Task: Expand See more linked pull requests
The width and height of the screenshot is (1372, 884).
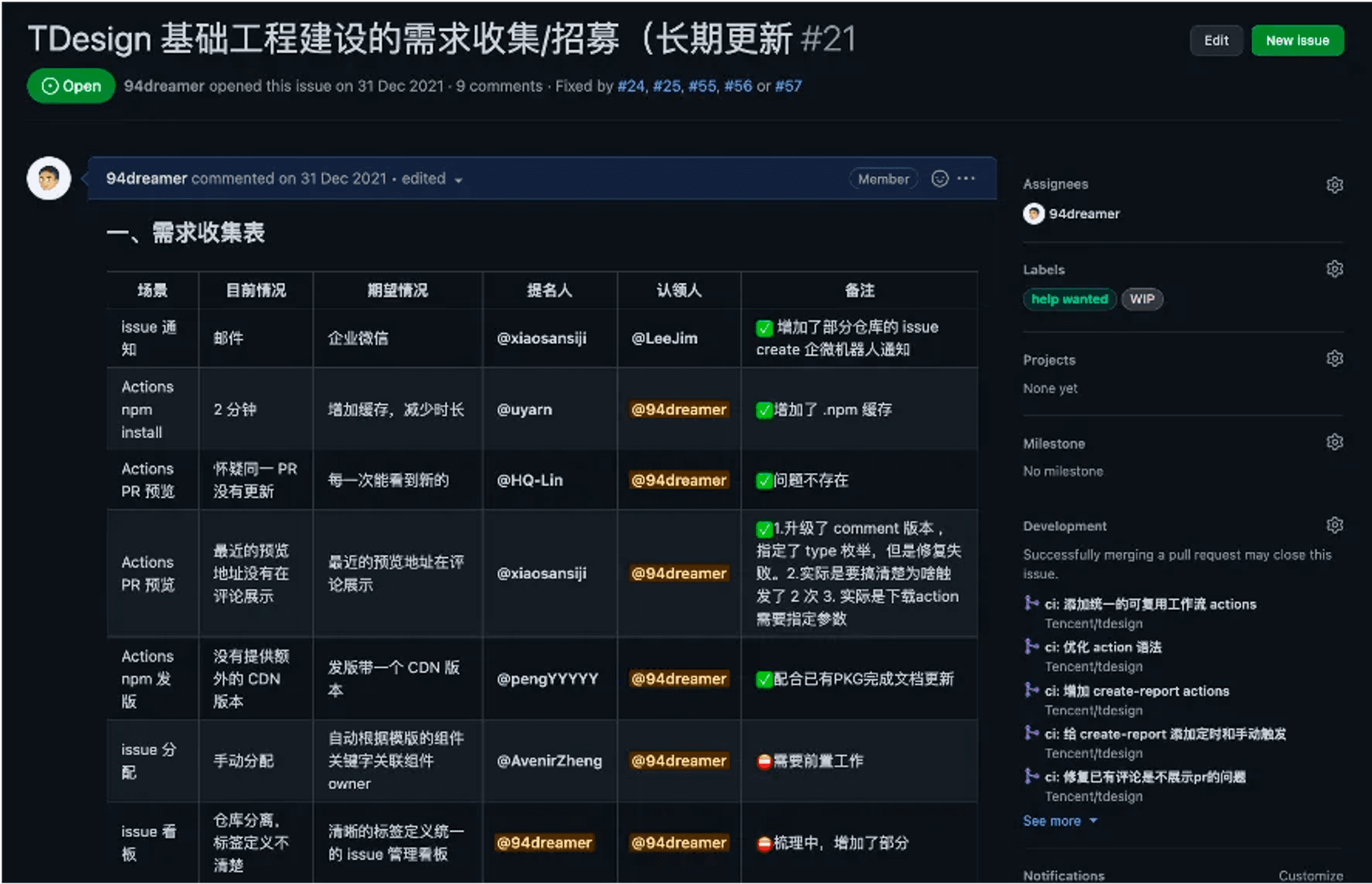Action: coord(1060,821)
